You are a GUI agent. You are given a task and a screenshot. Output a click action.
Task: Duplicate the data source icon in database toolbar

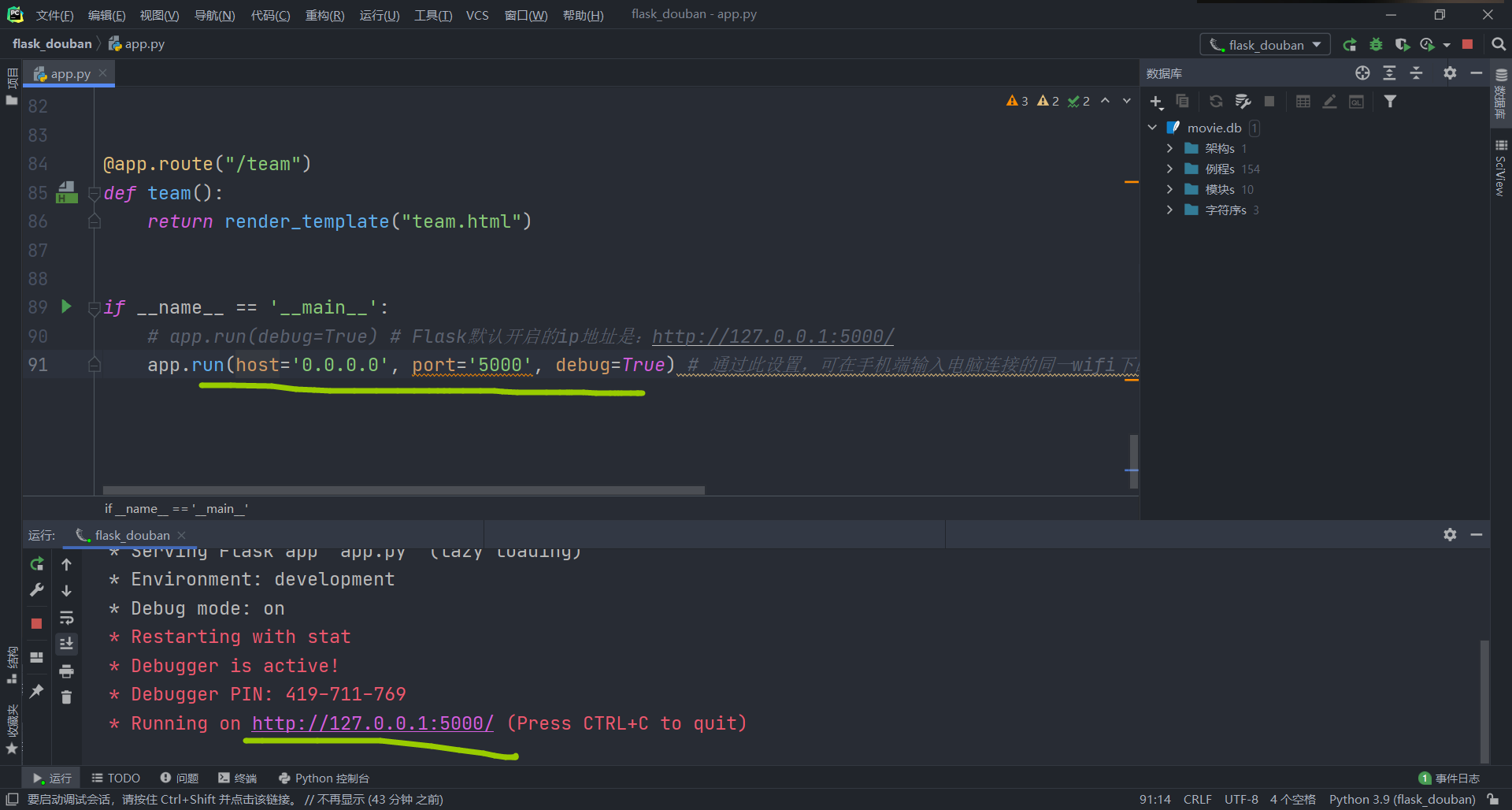(x=1182, y=102)
